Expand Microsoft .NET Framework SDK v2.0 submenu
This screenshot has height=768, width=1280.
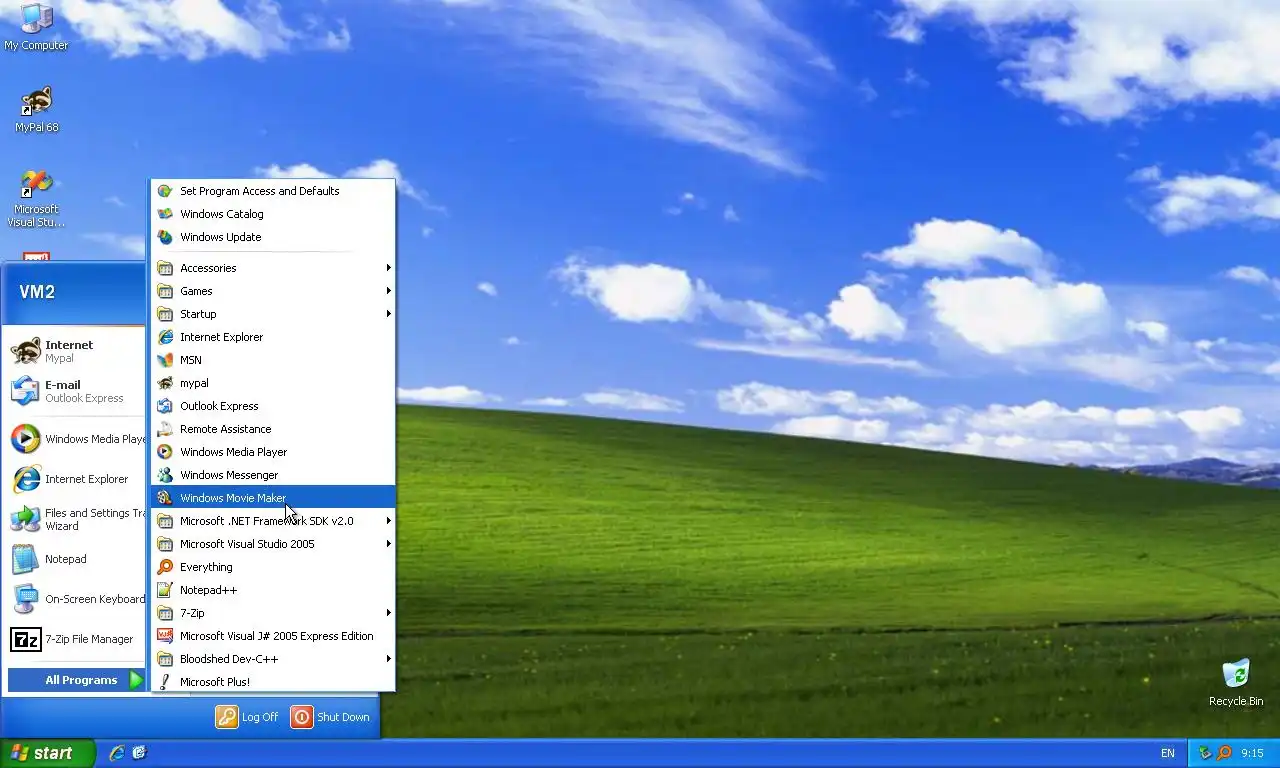(273, 521)
